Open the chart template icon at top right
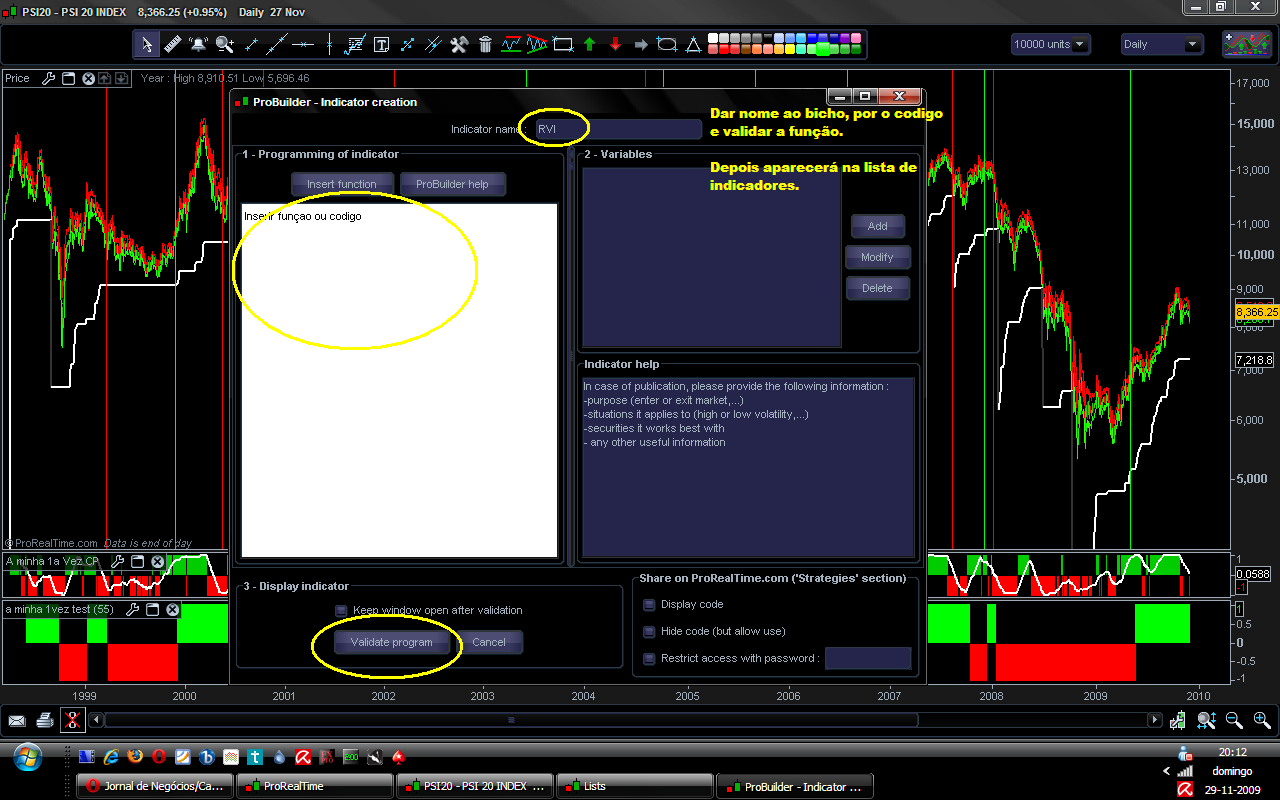1280x800 pixels. [x=1247, y=44]
